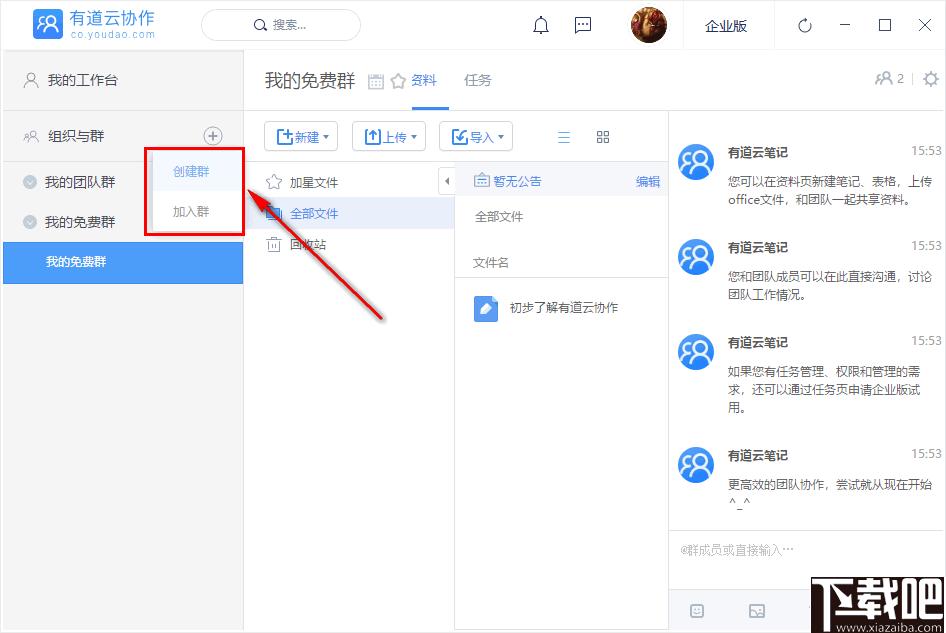The image size is (946, 633).
Task: Choose 加入群 from the popup menu
Action: tap(191, 211)
